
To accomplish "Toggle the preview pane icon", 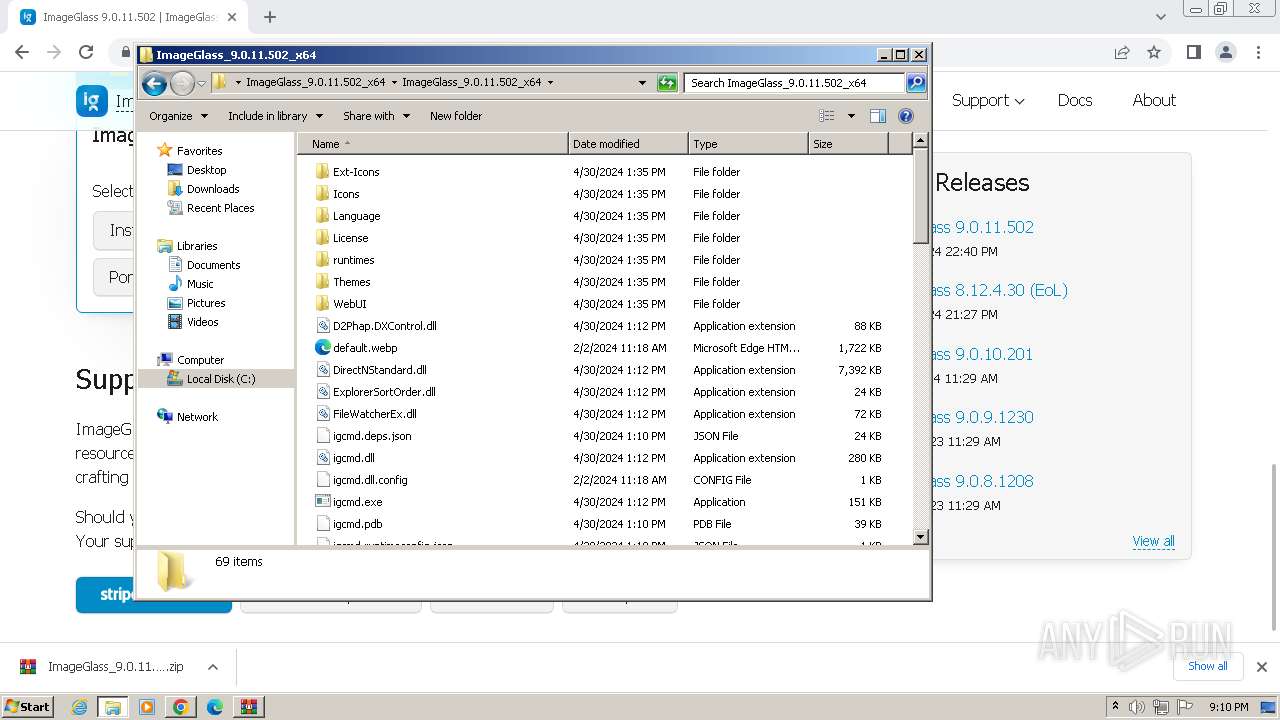I will click(x=878, y=116).
